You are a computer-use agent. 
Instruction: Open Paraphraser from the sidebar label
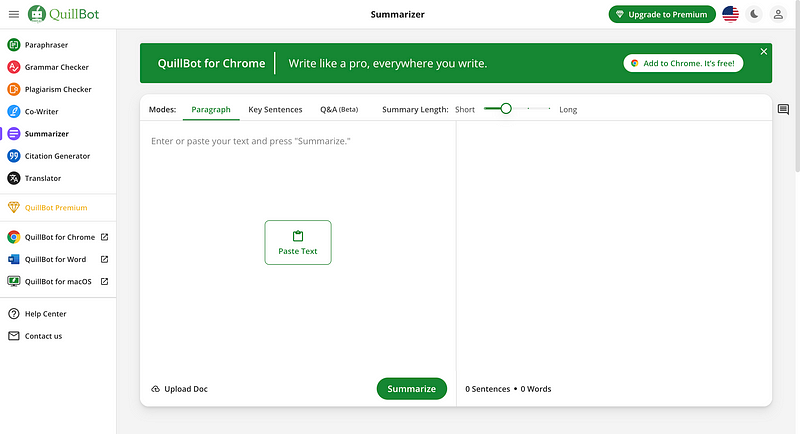point(46,45)
